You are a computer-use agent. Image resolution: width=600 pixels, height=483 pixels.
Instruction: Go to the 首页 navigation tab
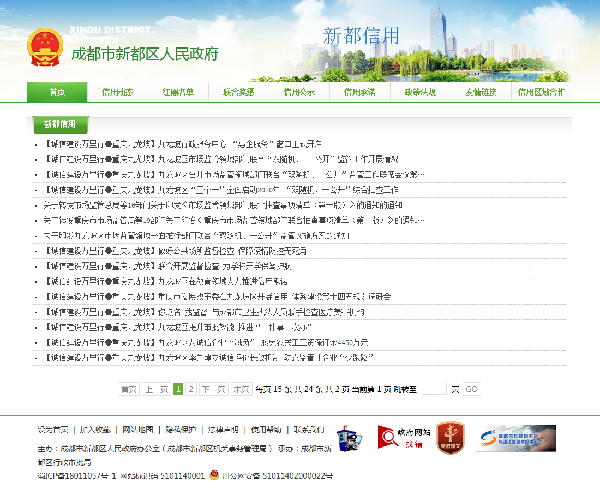pos(57,92)
